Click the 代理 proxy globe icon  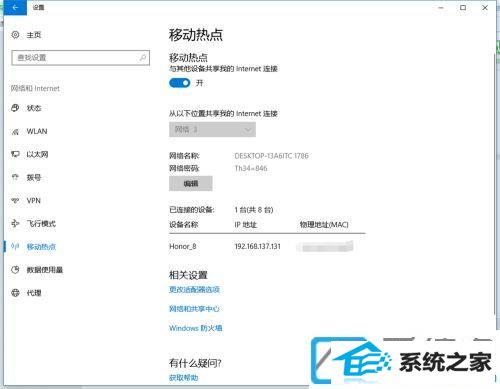coord(15,293)
